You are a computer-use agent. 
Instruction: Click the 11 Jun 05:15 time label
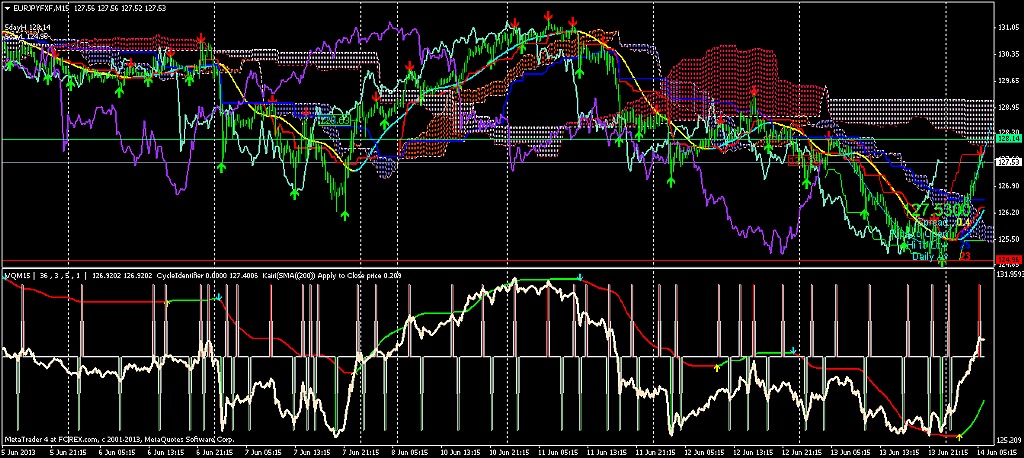click(557, 451)
